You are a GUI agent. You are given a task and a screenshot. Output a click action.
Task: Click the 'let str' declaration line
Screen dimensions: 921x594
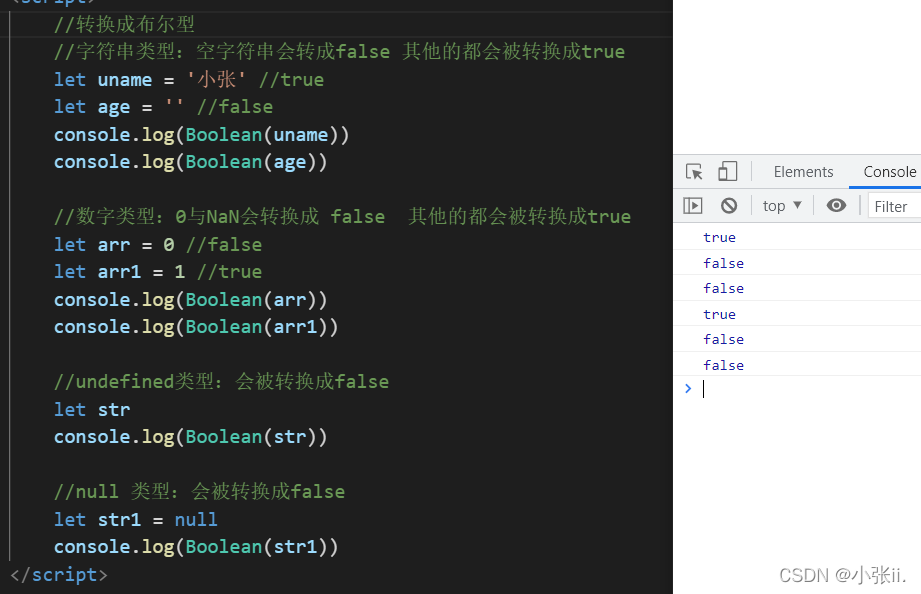coord(92,410)
